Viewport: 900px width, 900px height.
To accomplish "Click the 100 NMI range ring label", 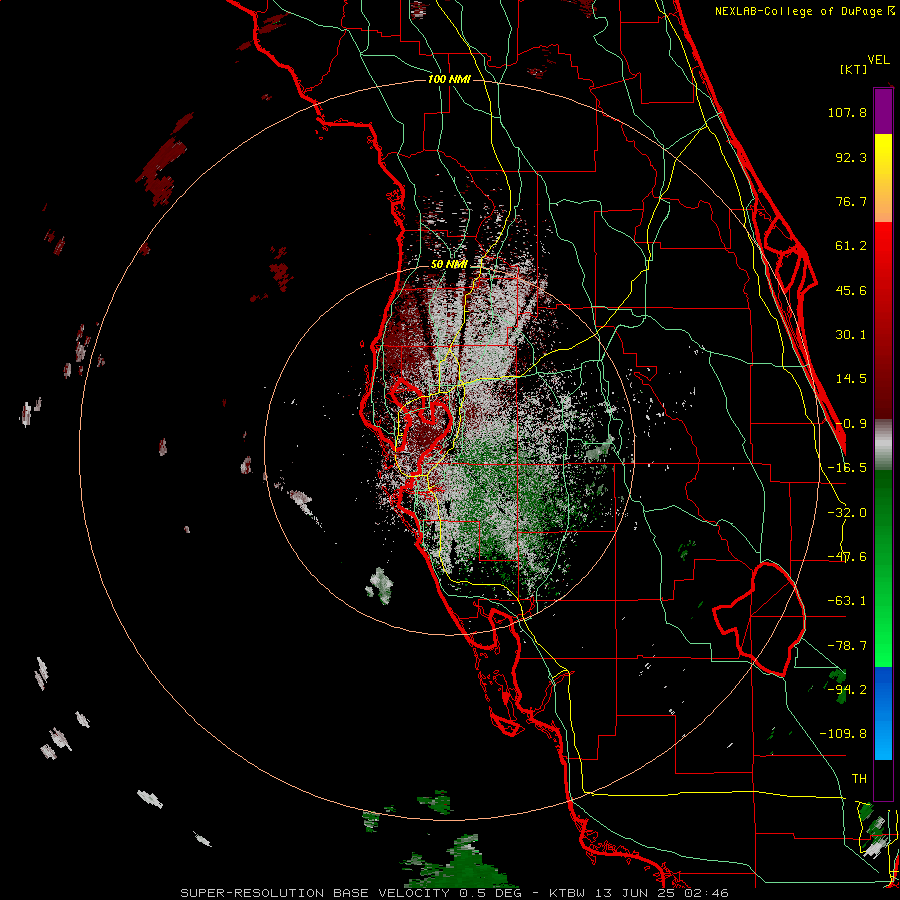I will [x=449, y=79].
